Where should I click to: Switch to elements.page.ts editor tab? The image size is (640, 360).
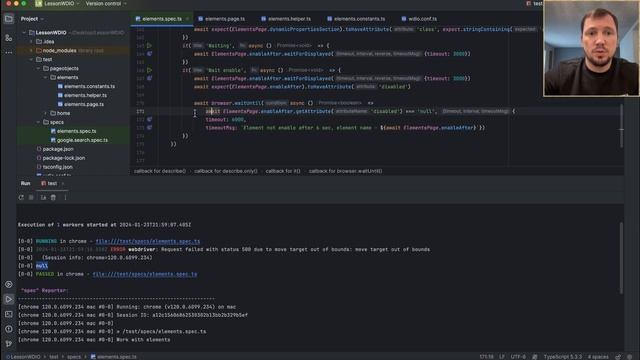[222, 19]
